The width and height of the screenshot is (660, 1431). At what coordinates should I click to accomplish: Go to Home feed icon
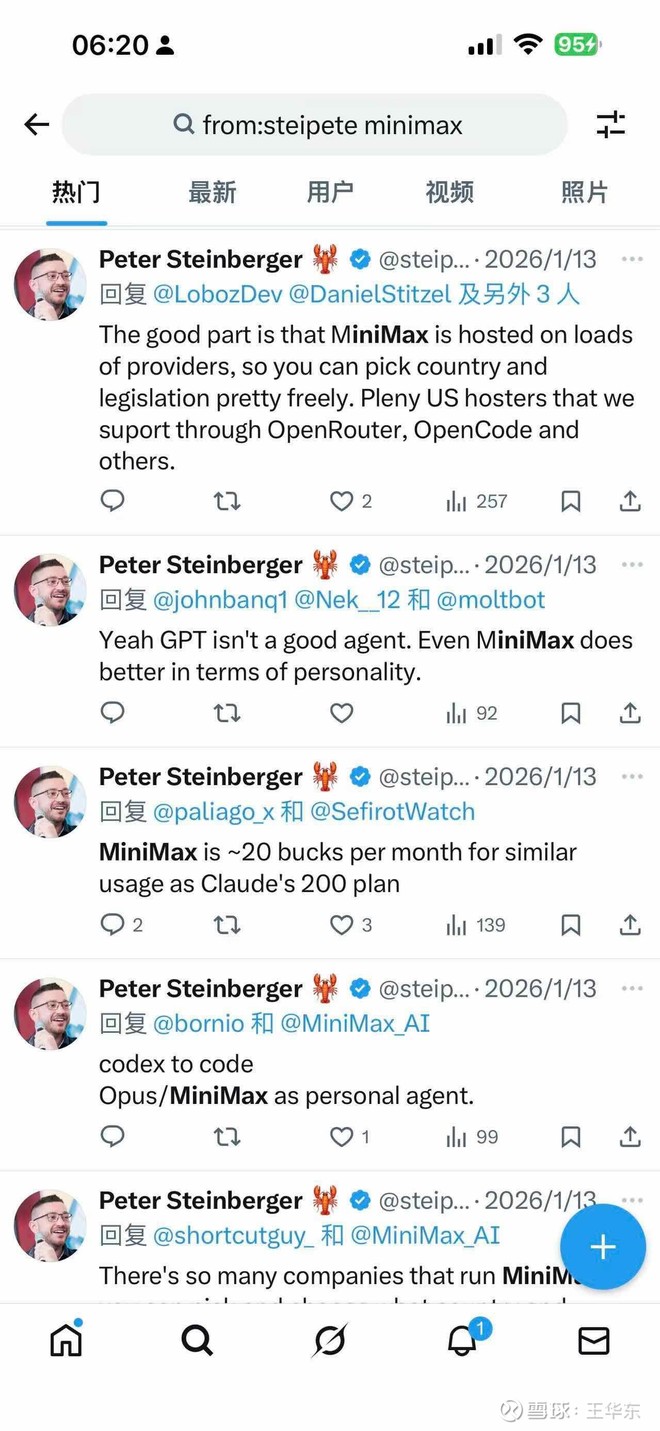66,1340
